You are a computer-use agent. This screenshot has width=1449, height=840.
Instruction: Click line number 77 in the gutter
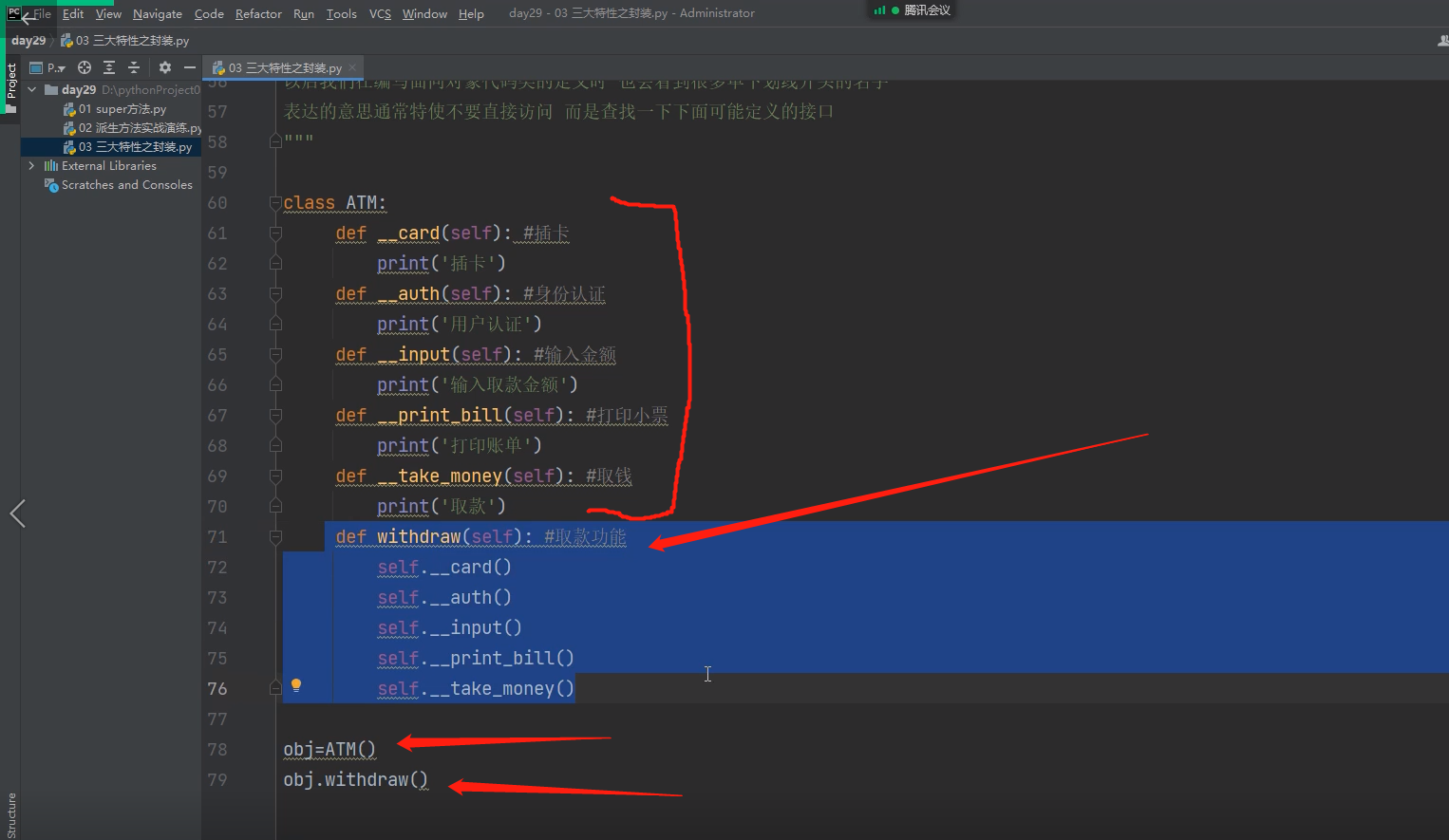(217, 719)
